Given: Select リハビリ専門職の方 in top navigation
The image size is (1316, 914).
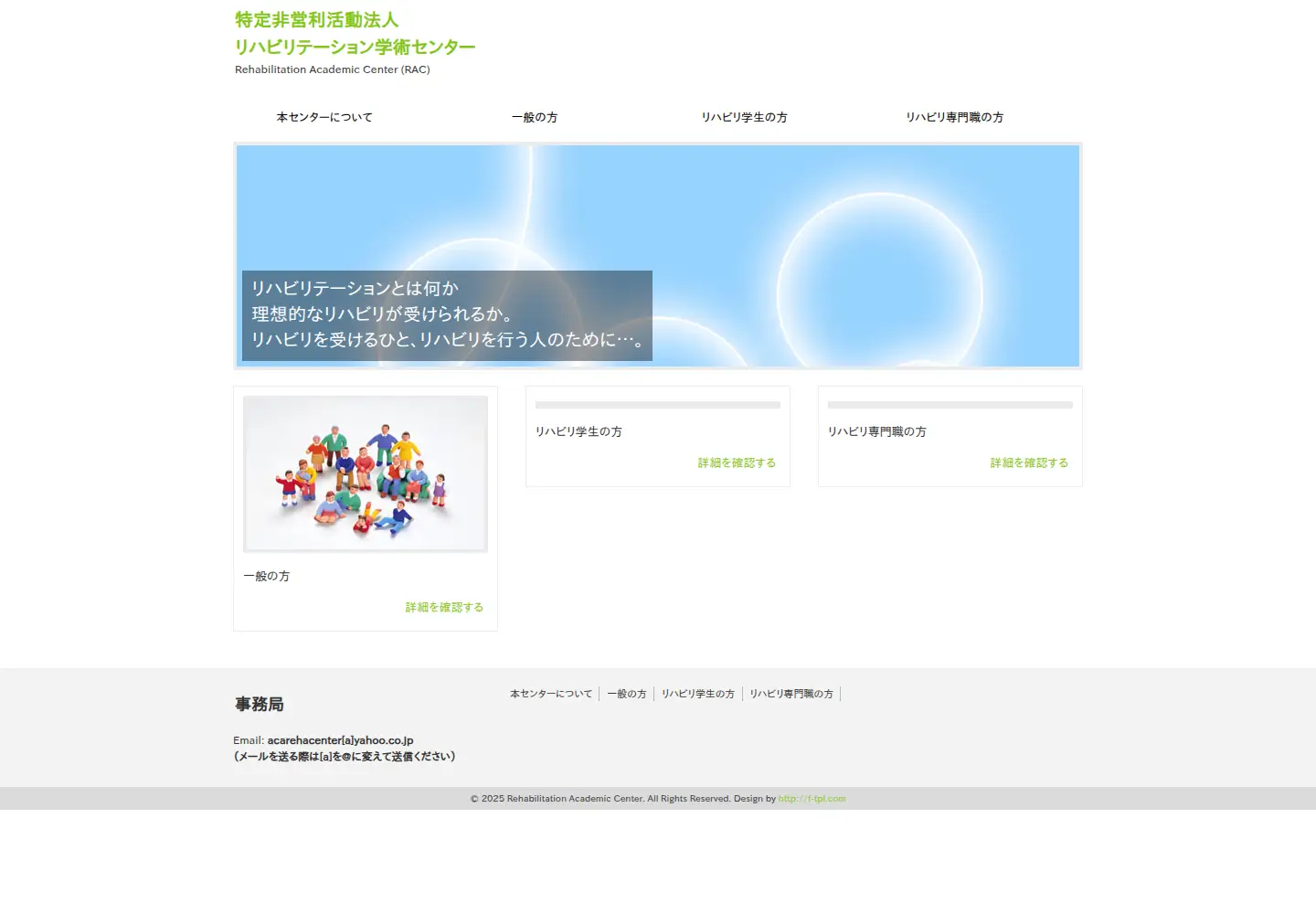Looking at the screenshot, I should [x=954, y=117].
